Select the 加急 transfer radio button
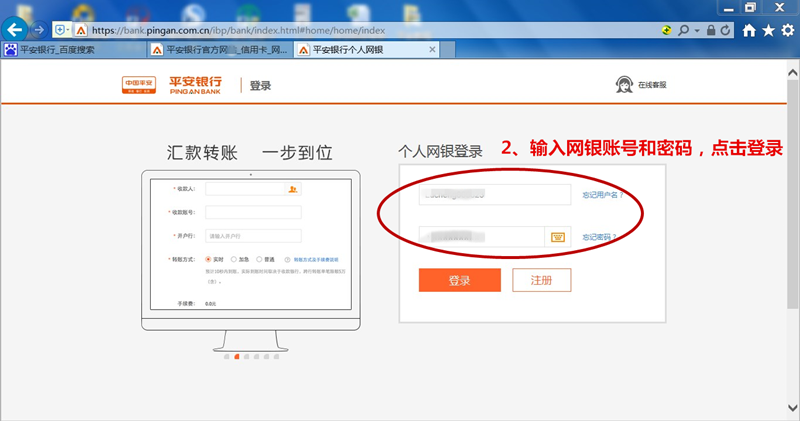 [234, 259]
